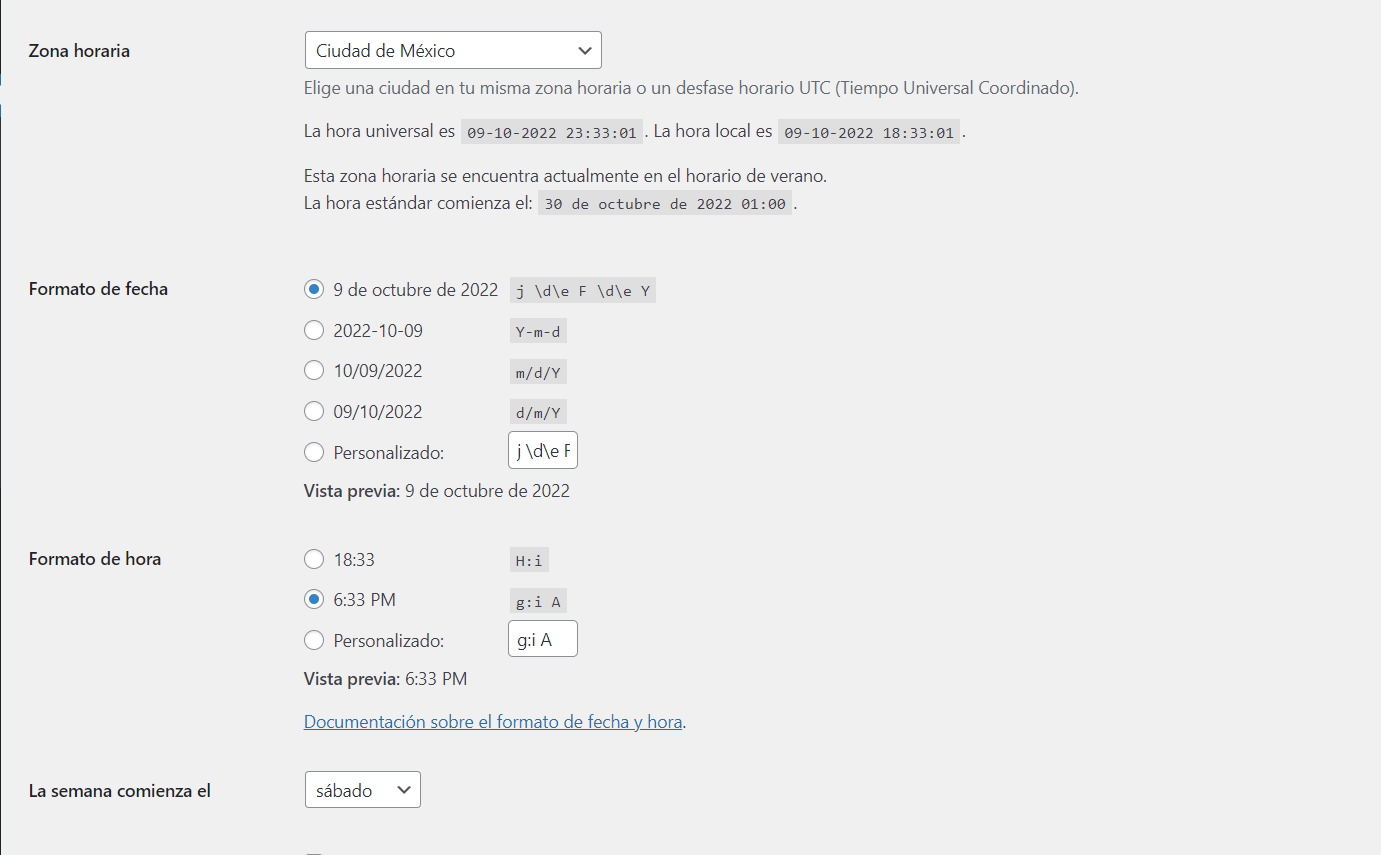Viewport: 1381px width, 855px height.
Task: Select the 6:33 PM time format radio
Action: (x=314, y=599)
